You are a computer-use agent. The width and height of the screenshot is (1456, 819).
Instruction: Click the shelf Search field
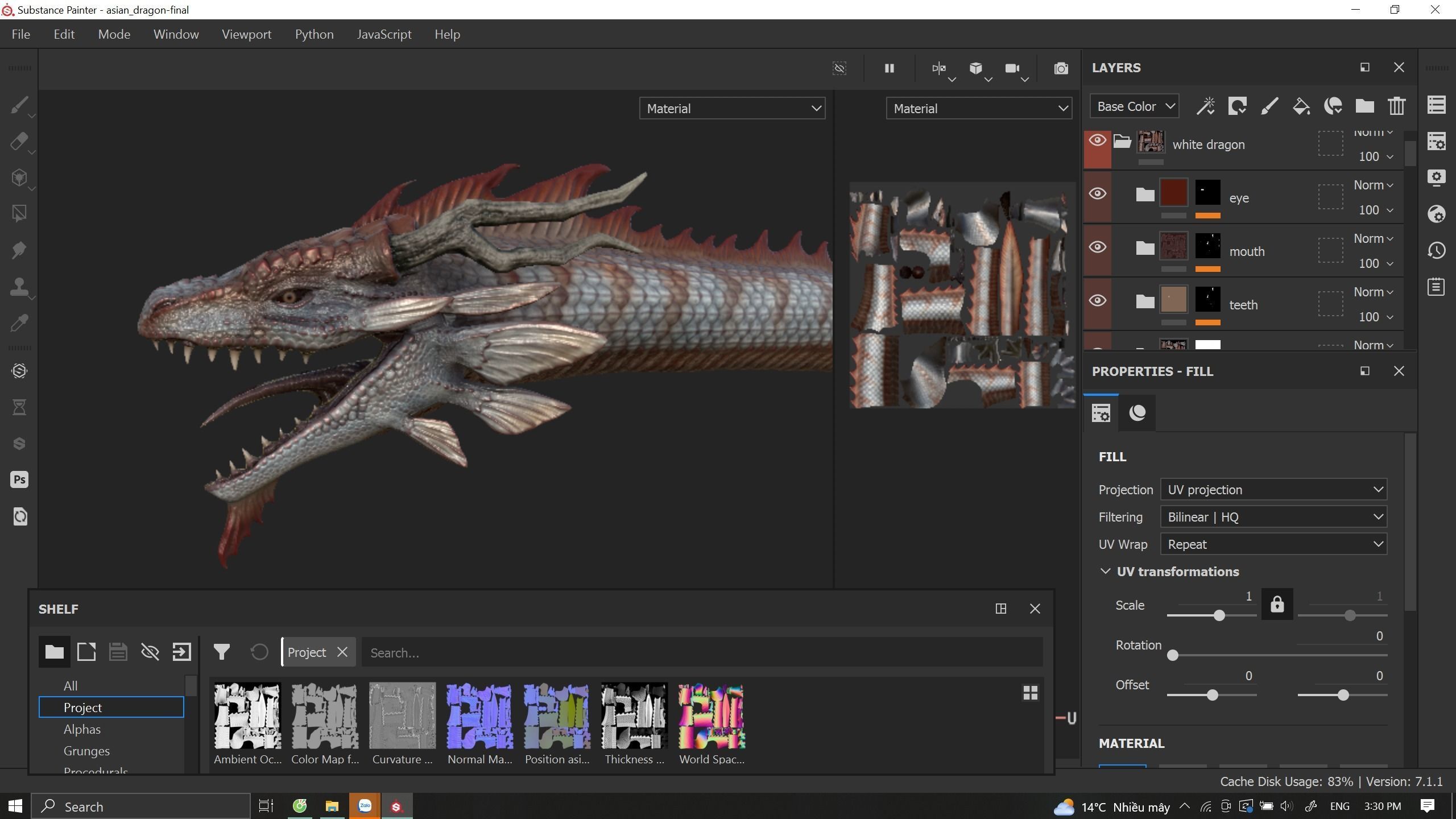click(x=702, y=652)
